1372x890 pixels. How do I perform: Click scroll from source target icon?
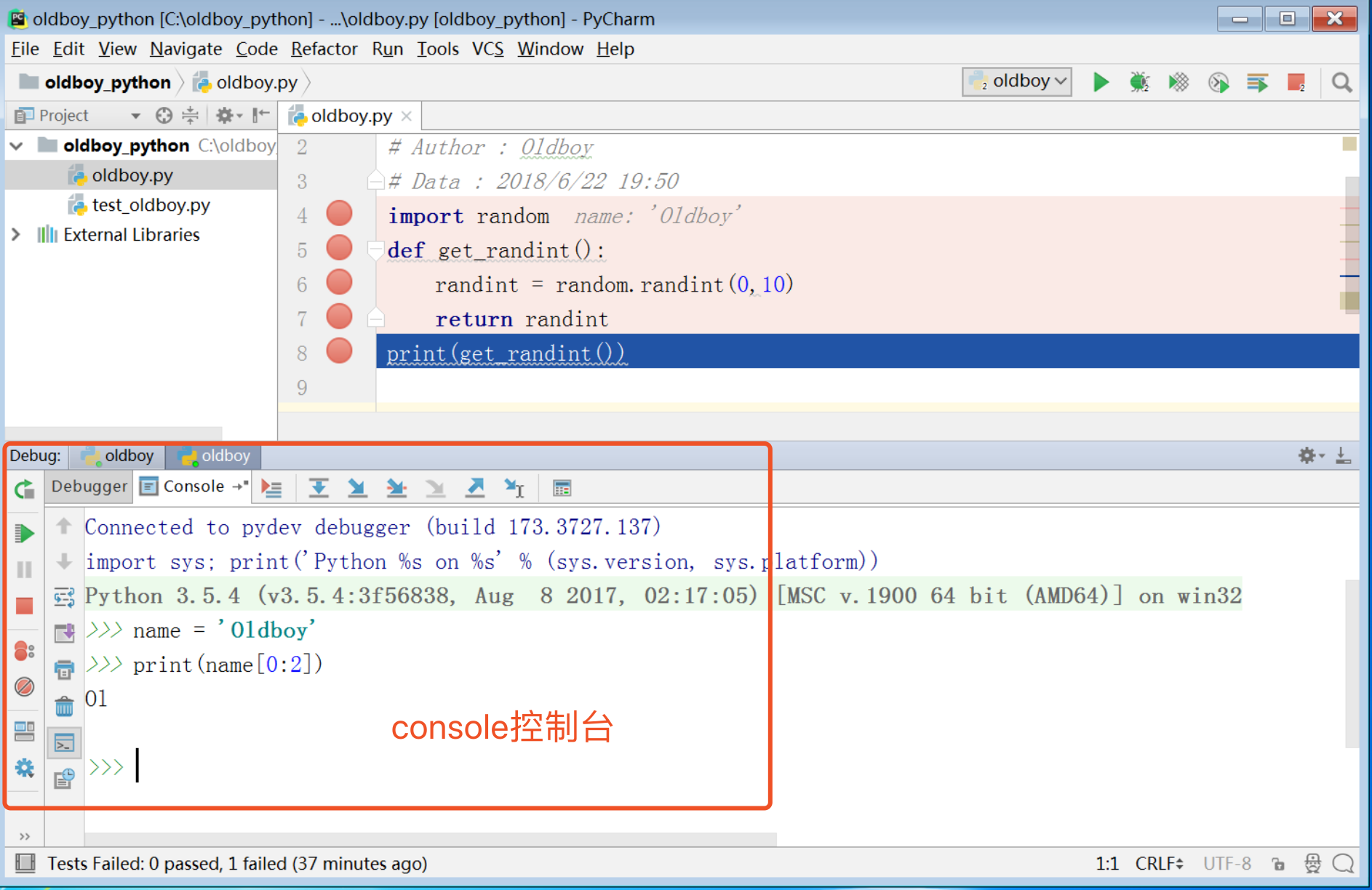pyautogui.click(x=164, y=115)
